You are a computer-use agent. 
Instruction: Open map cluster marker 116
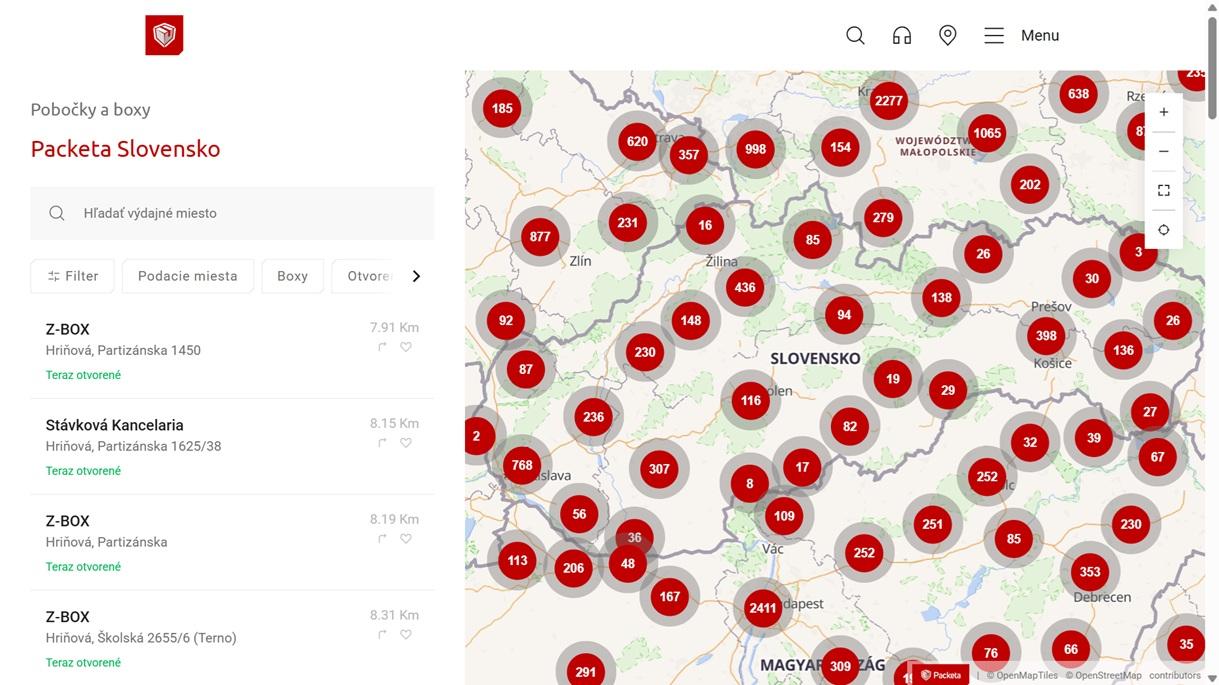click(x=751, y=400)
